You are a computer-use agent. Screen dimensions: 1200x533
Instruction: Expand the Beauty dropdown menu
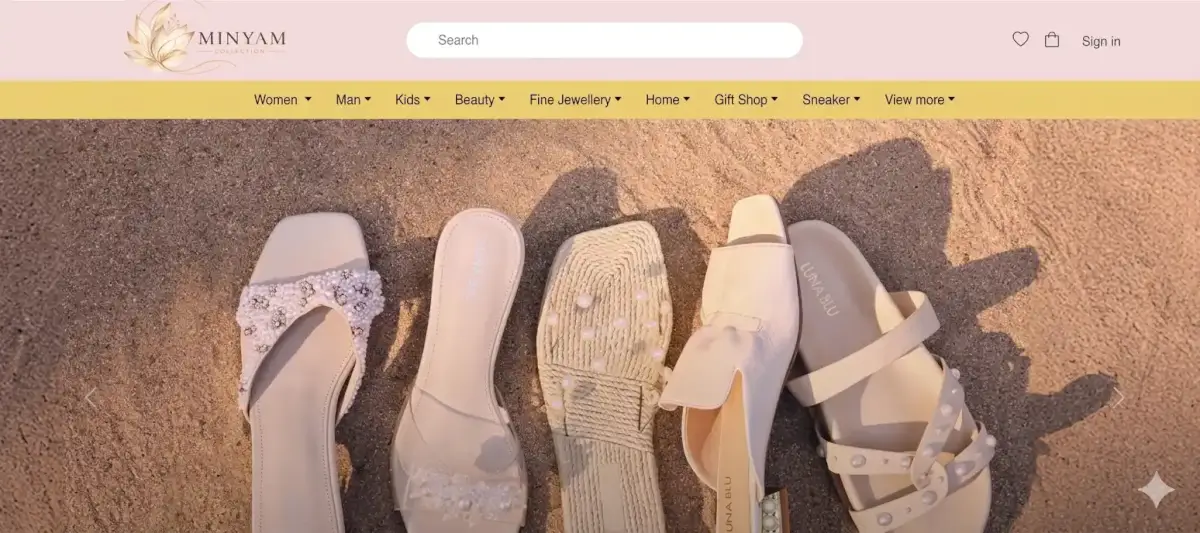pyautogui.click(x=480, y=99)
